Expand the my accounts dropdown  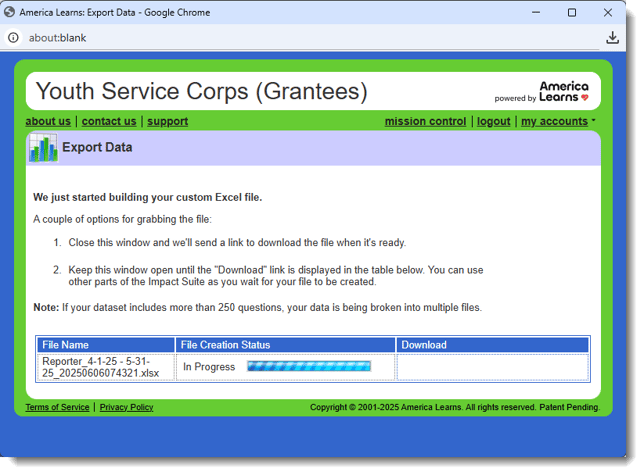coord(558,121)
